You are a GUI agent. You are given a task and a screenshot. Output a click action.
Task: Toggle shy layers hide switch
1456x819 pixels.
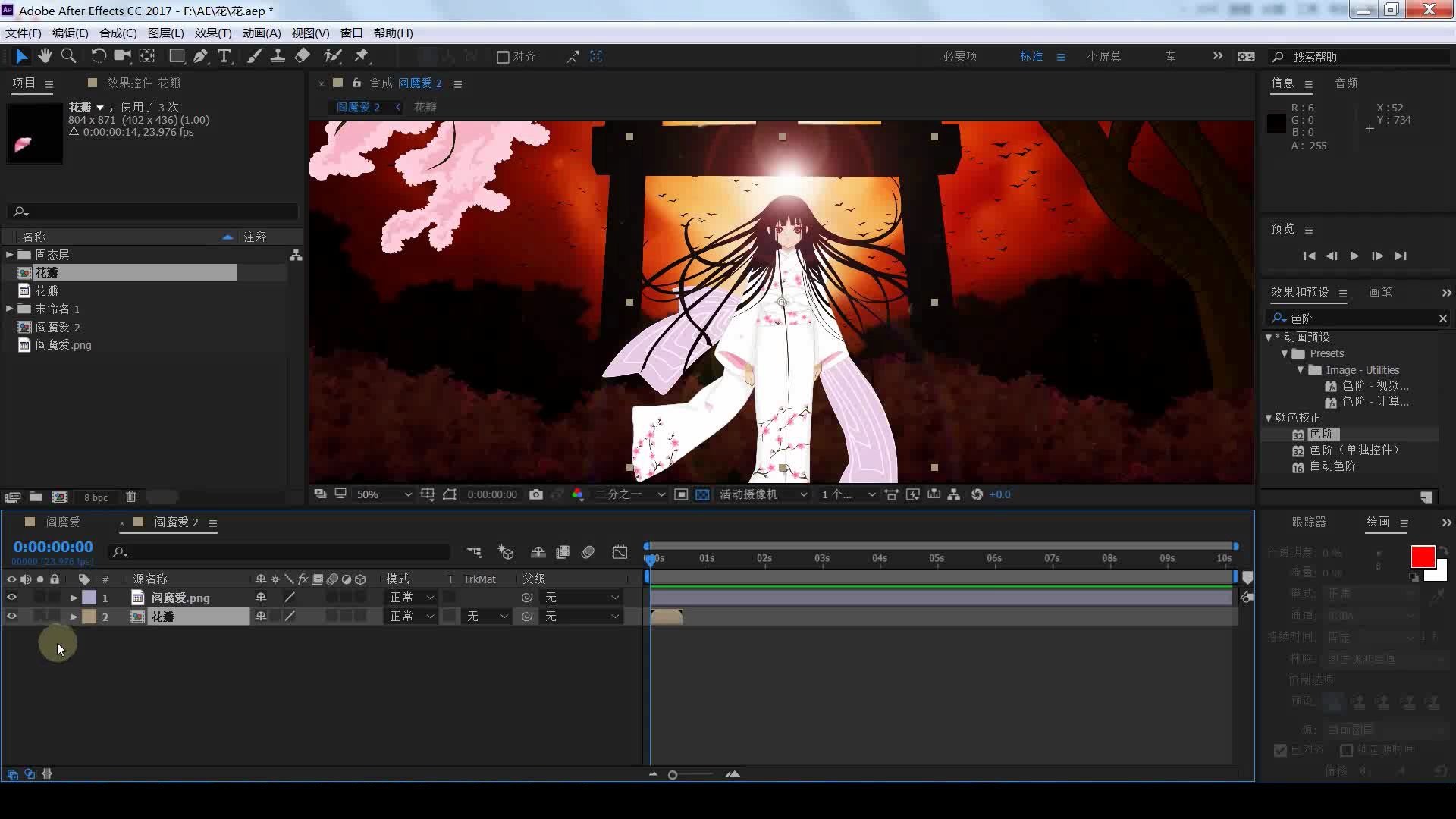[x=538, y=552]
